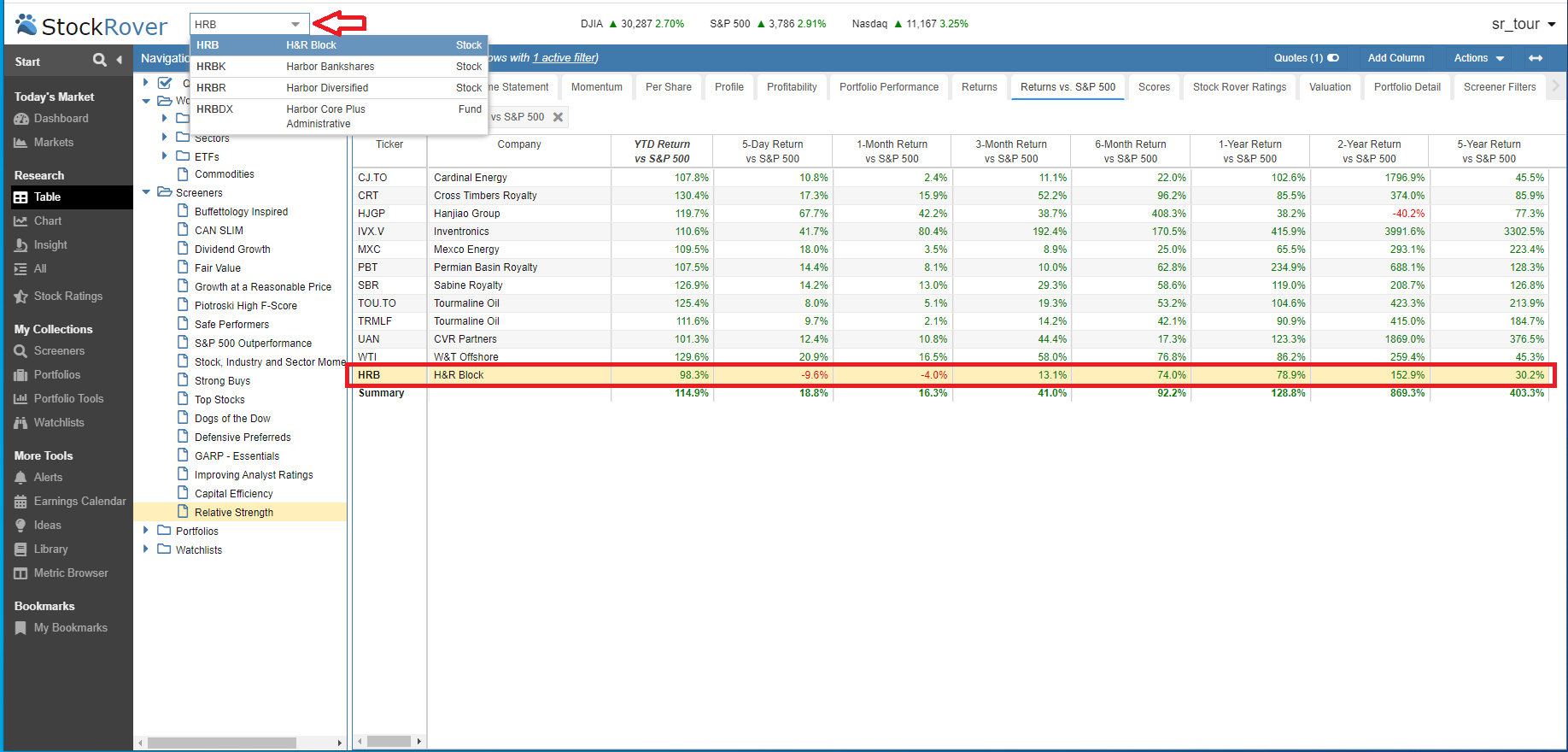Open the ticker search dropdown arrow
The height and width of the screenshot is (752, 1568).
point(295,25)
